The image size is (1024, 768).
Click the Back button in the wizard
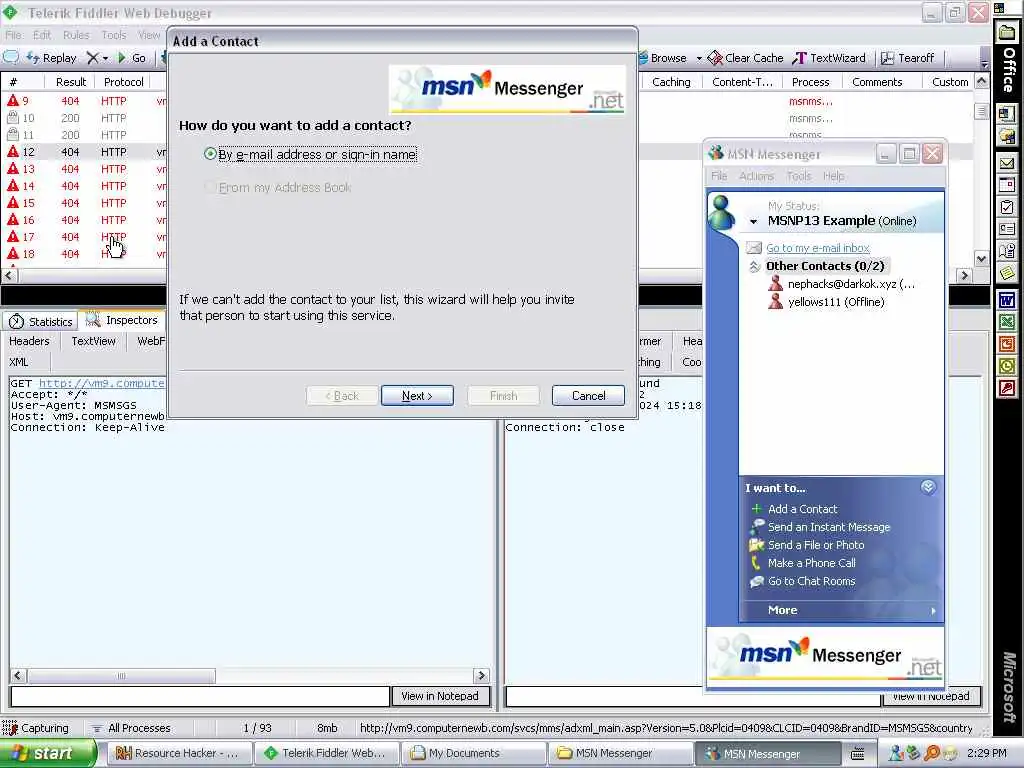(342, 396)
